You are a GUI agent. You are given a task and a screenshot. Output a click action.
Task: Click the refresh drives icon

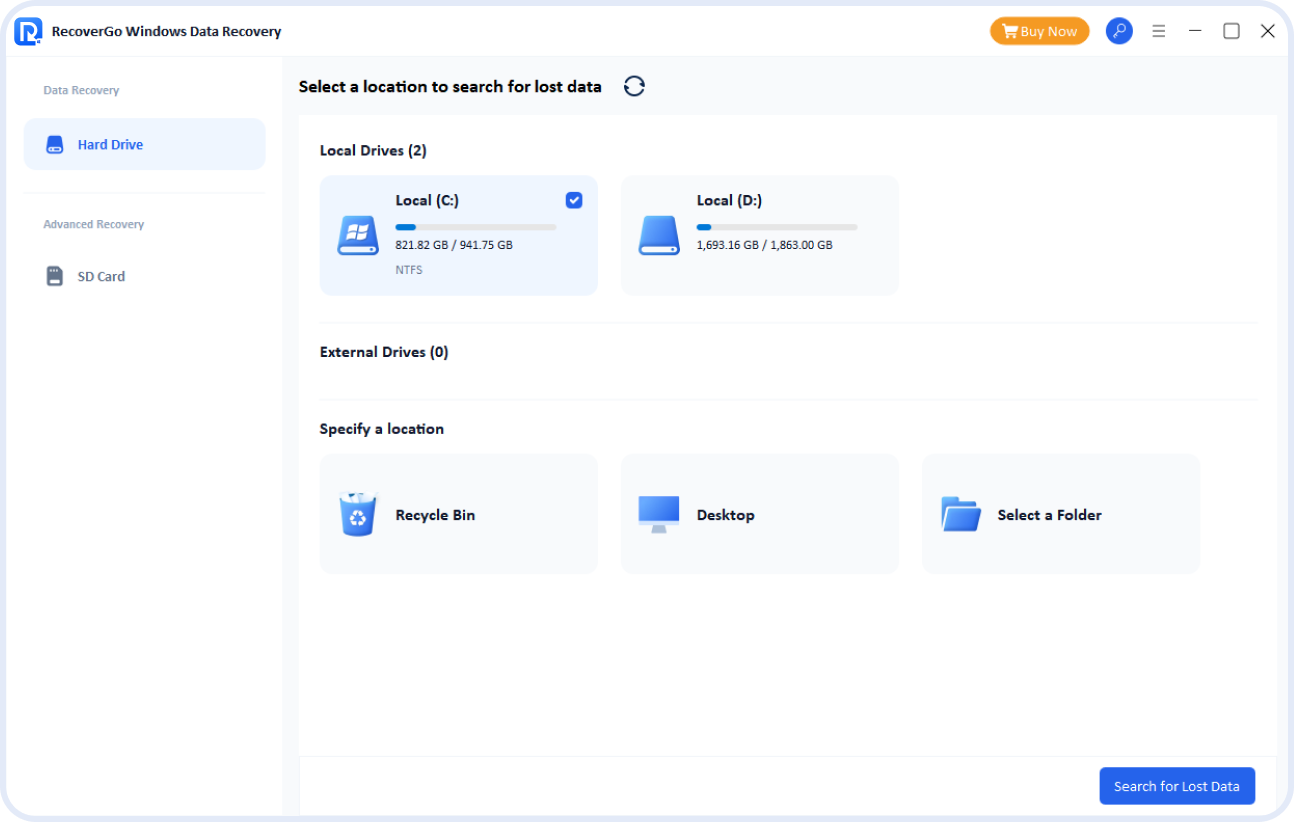pyautogui.click(x=634, y=86)
